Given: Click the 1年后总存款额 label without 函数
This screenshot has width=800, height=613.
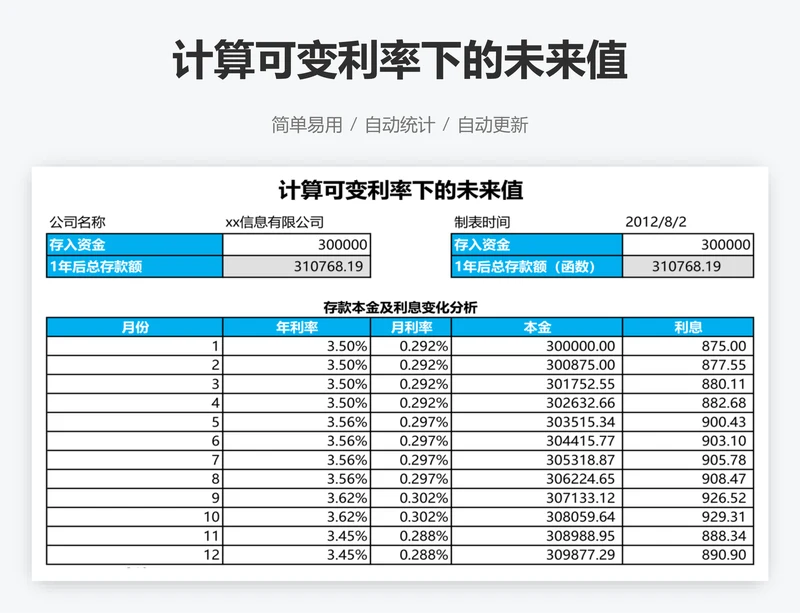Looking at the screenshot, I should coord(135,266).
